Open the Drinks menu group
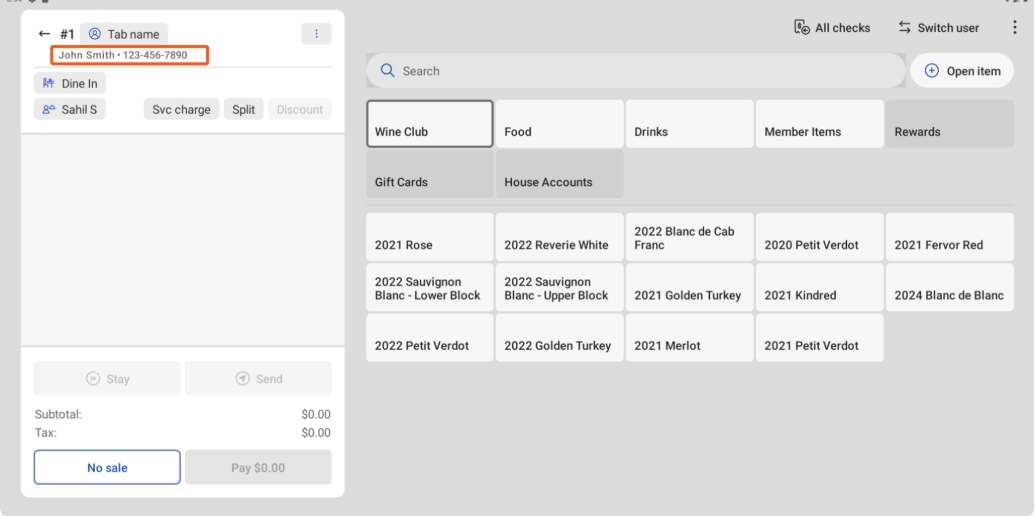Viewport: 1036px width, 516px height. (x=690, y=124)
